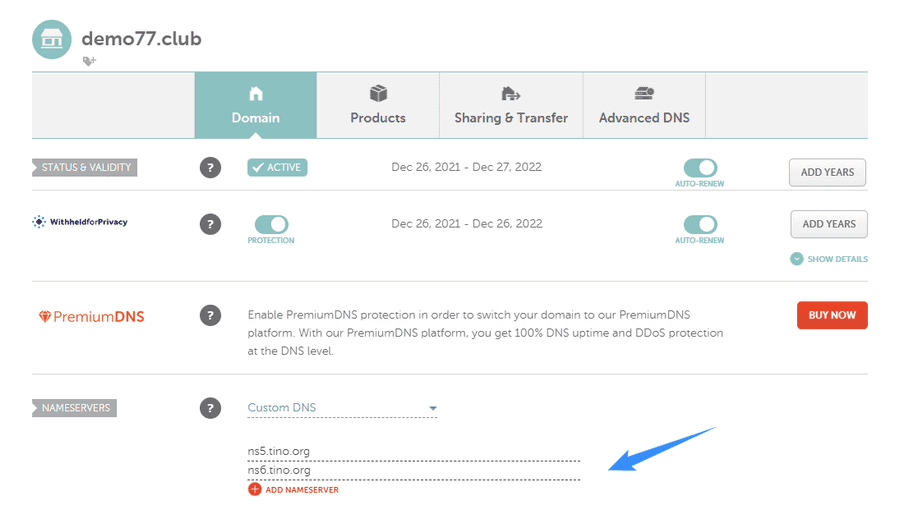Toggle WithheldforPrivacy protection switch
Image resolution: width=900 pixels, height=510 pixels.
(271, 224)
